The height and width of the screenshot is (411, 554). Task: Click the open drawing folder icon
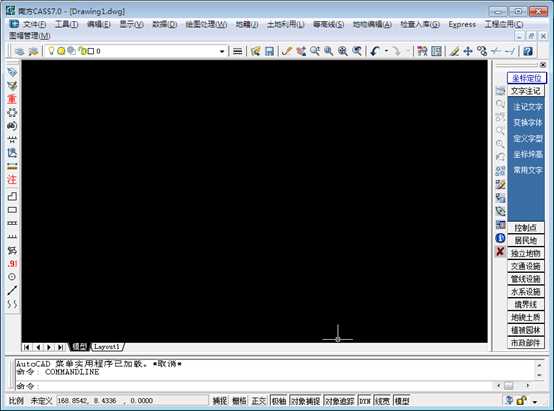(255, 52)
